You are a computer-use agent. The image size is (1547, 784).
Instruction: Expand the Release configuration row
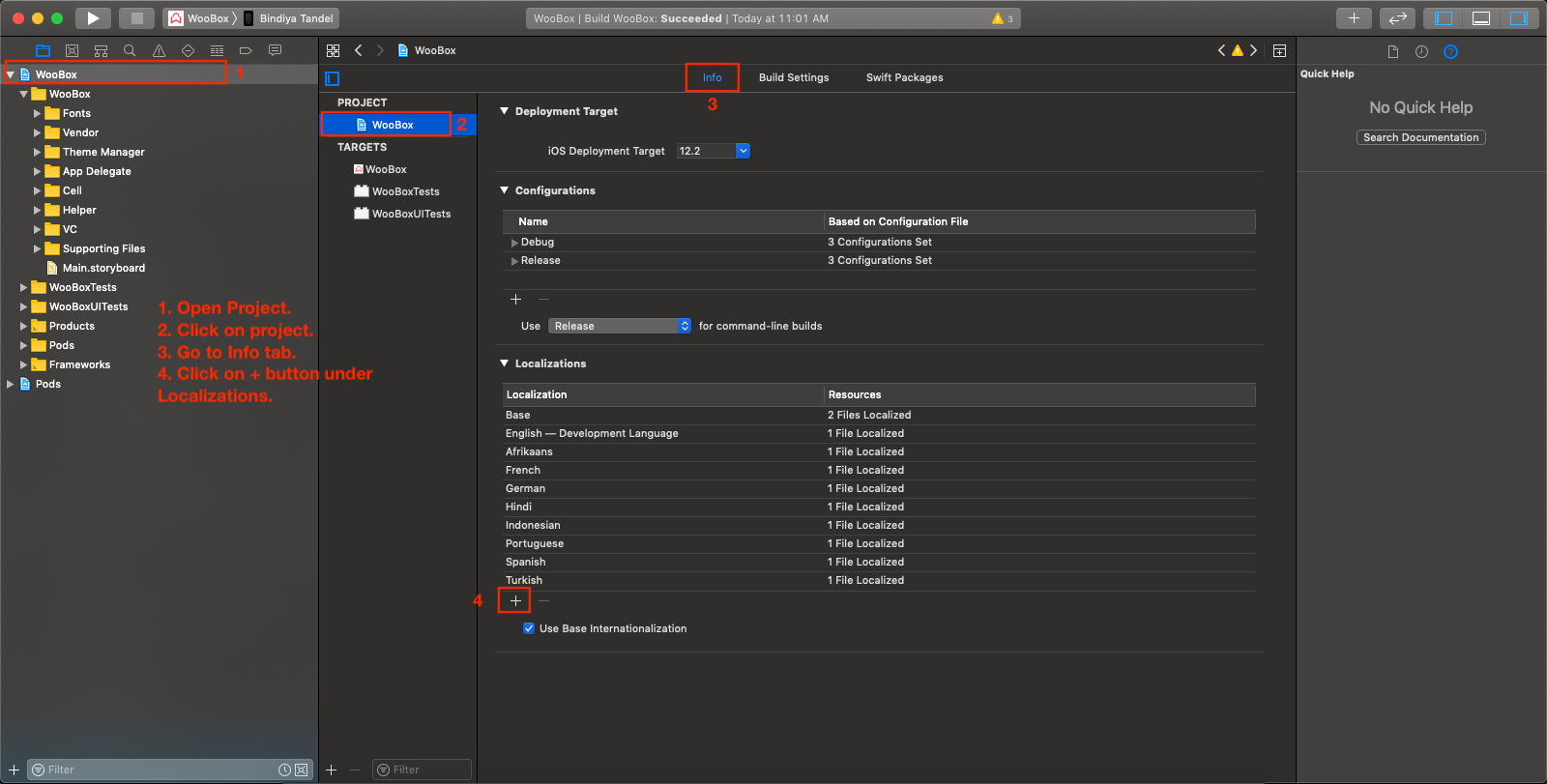tap(514, 261)
